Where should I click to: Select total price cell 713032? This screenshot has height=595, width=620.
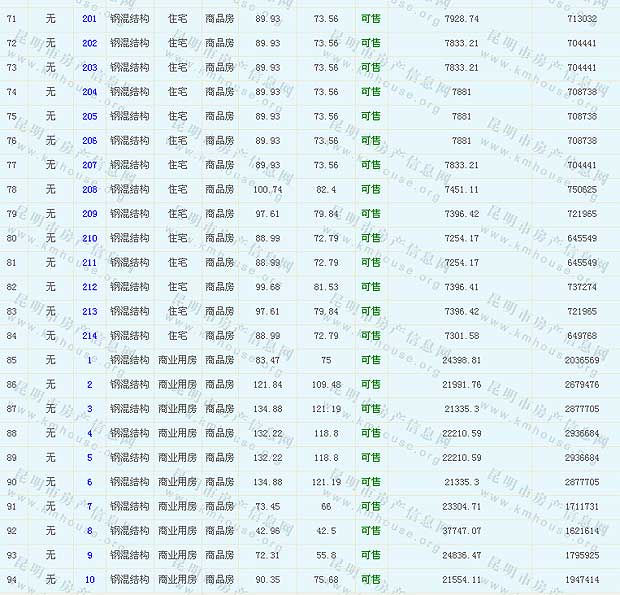click(581, 19)
